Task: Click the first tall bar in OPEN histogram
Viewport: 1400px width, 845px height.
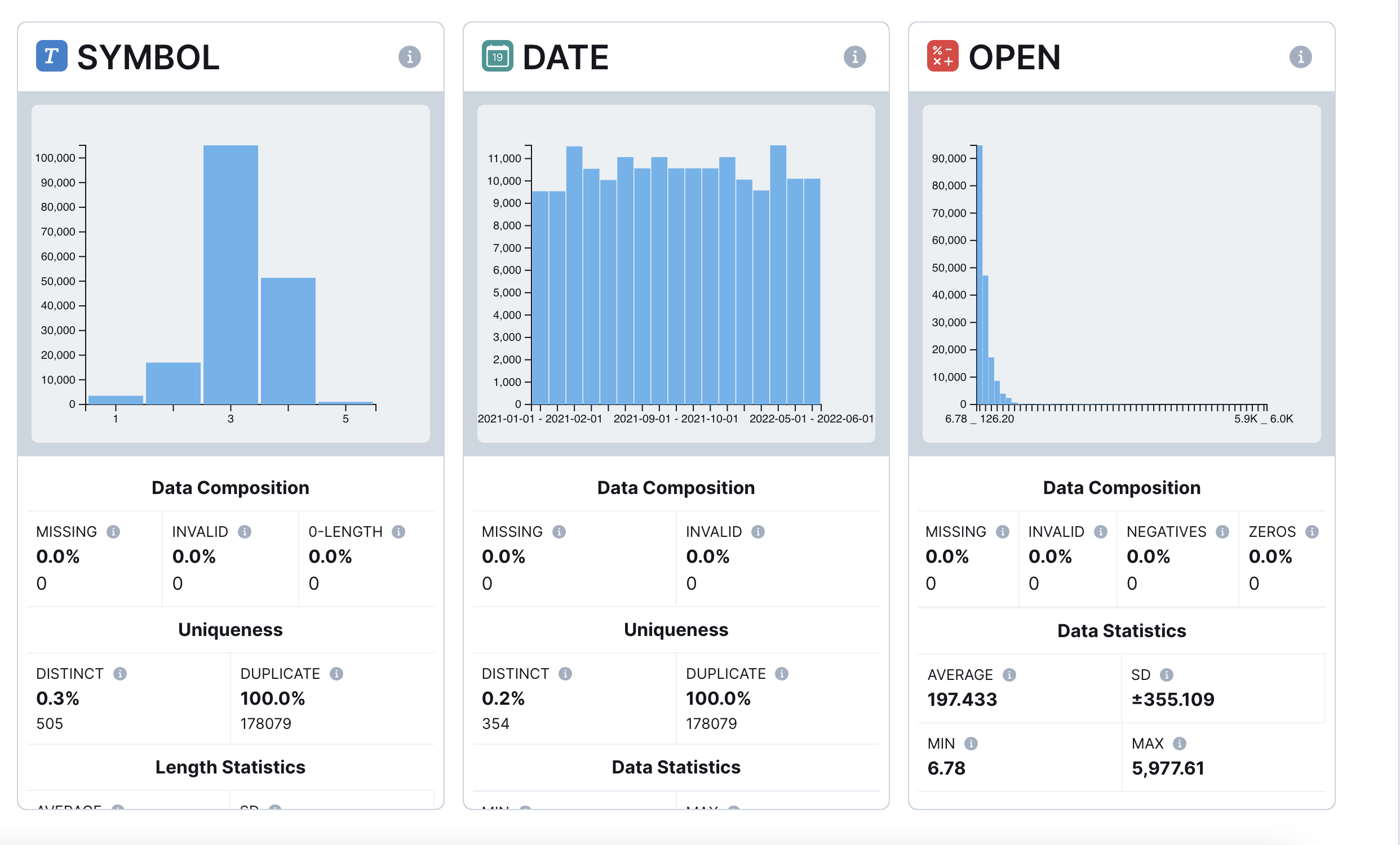Action: pos(980,275)
